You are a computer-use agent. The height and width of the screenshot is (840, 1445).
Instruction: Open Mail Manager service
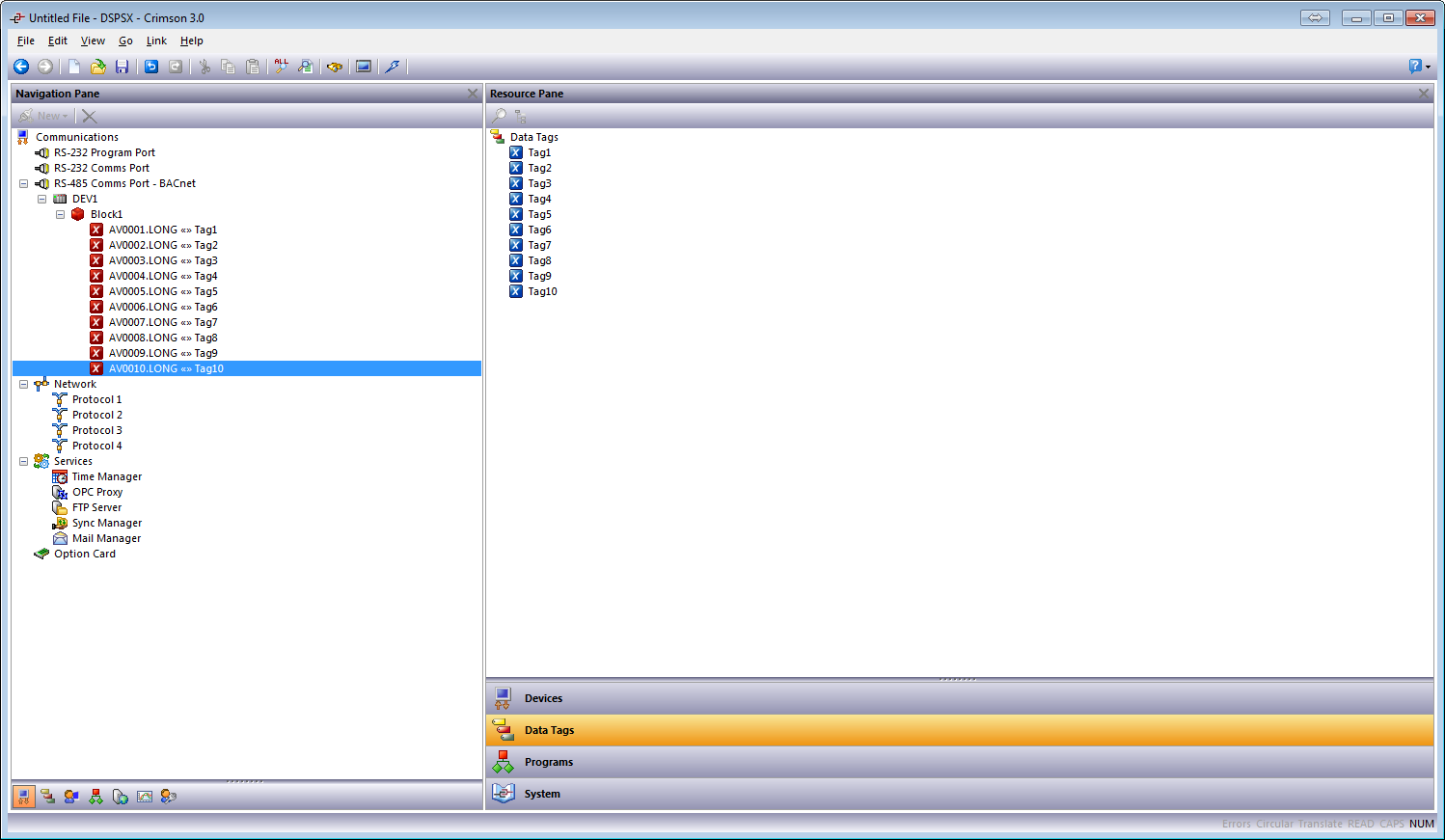106,538
